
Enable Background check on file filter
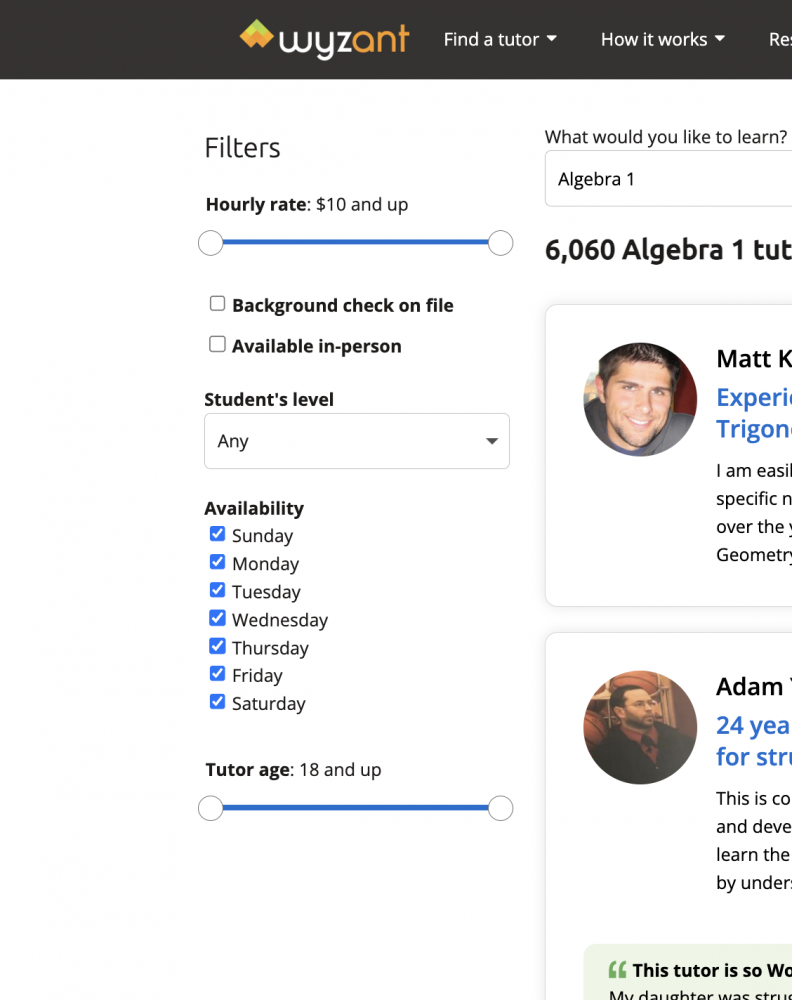pyautogui.click(x=217, y=304)
